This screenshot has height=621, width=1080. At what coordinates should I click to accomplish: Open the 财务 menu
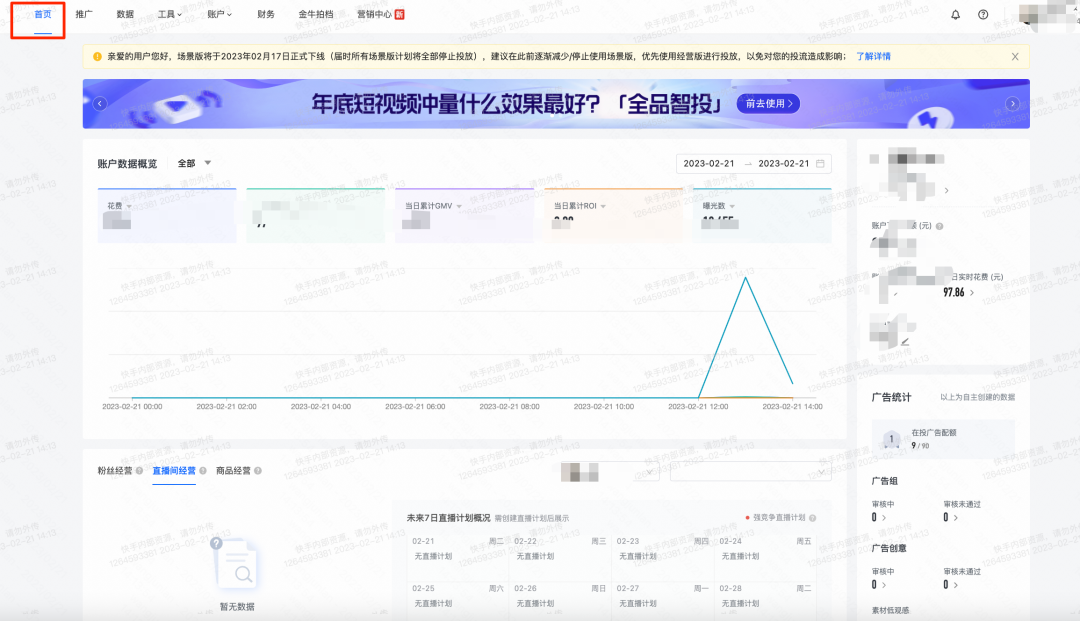click(x=266, y=14)
